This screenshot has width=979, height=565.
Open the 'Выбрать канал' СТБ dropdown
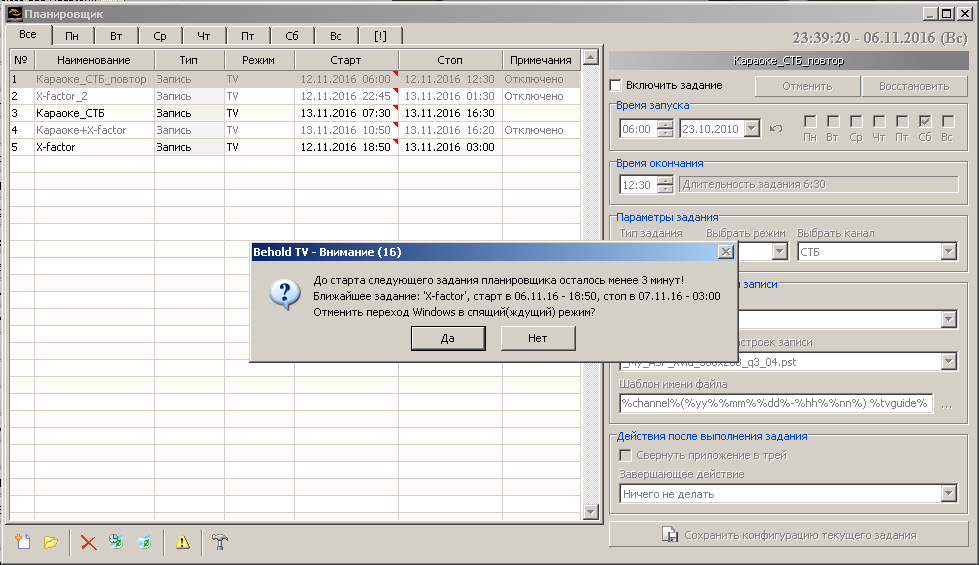pyautogui.click(x=949, y=252)
